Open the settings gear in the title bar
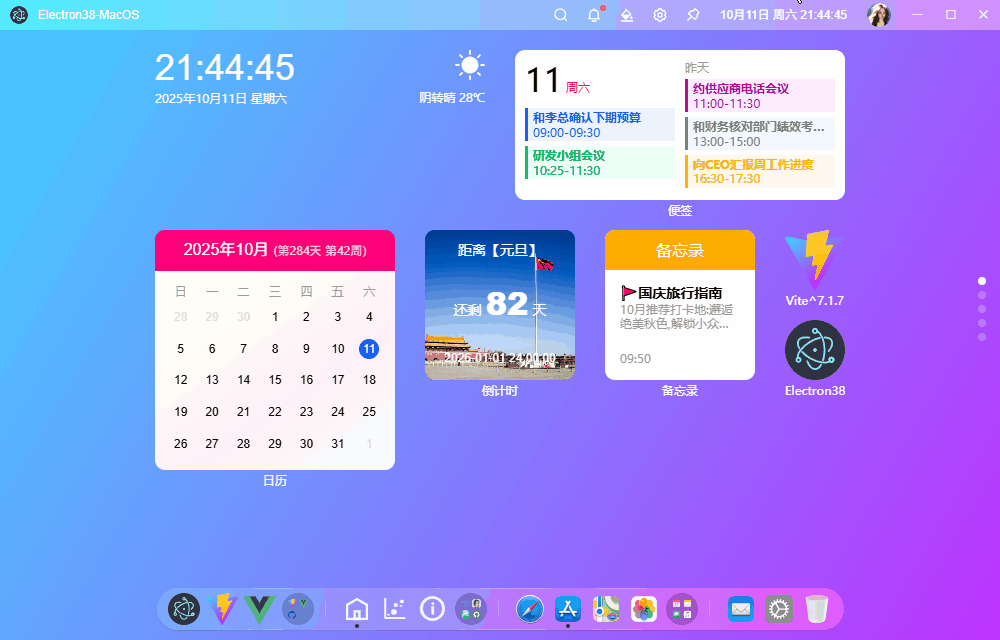 tap(659, 14)
